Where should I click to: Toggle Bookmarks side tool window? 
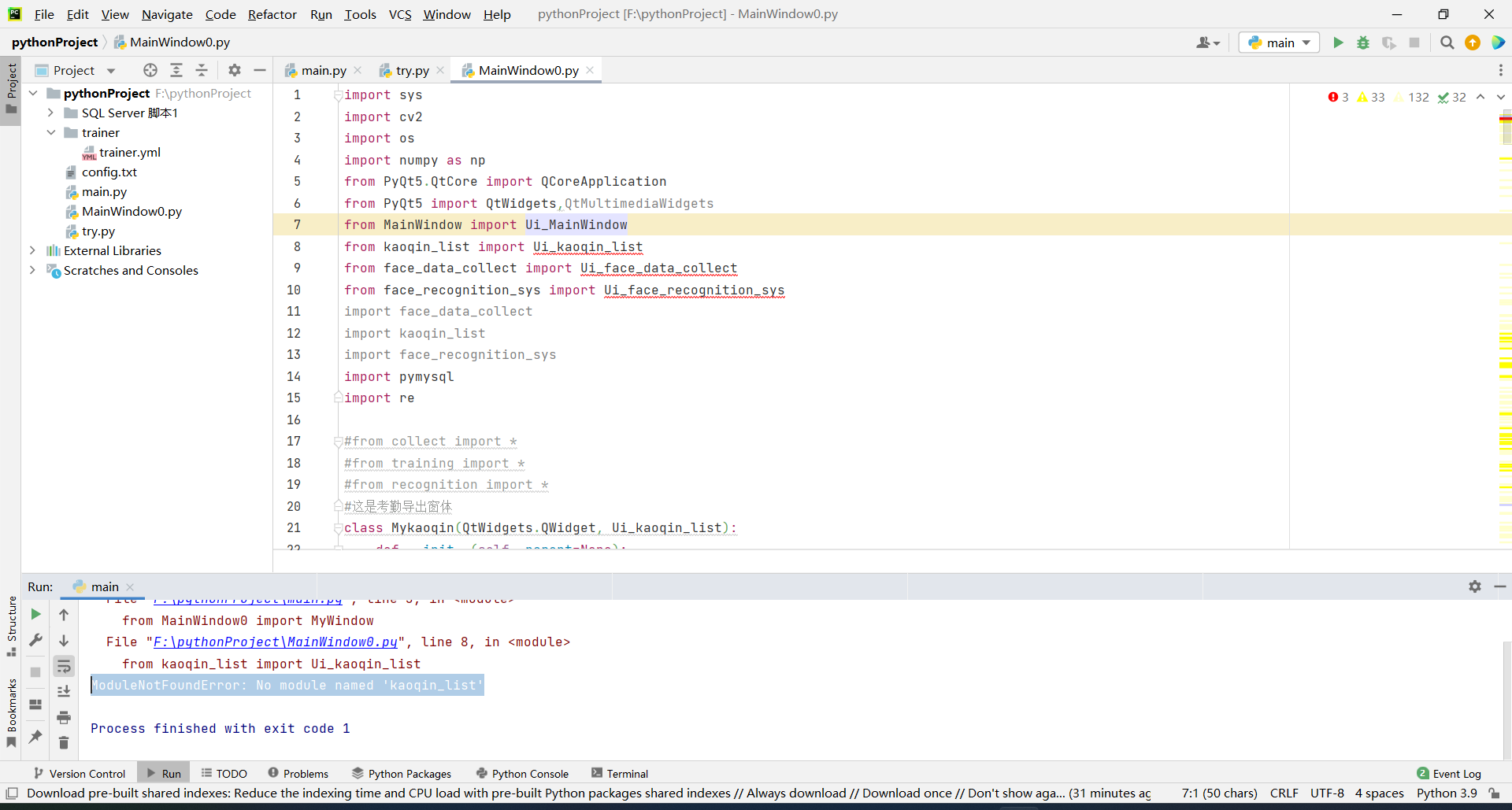11,713
